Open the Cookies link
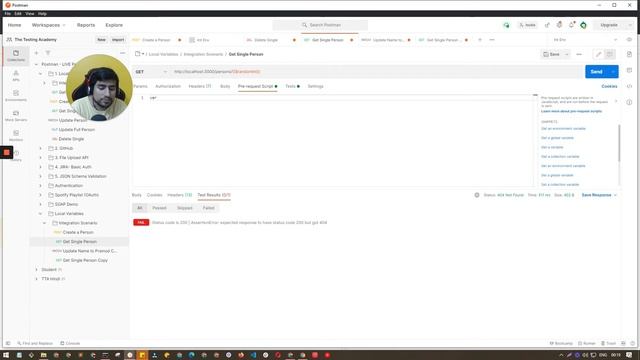This screenshot has height=360, width=640. pyautogui.click(x=609, y=86)
